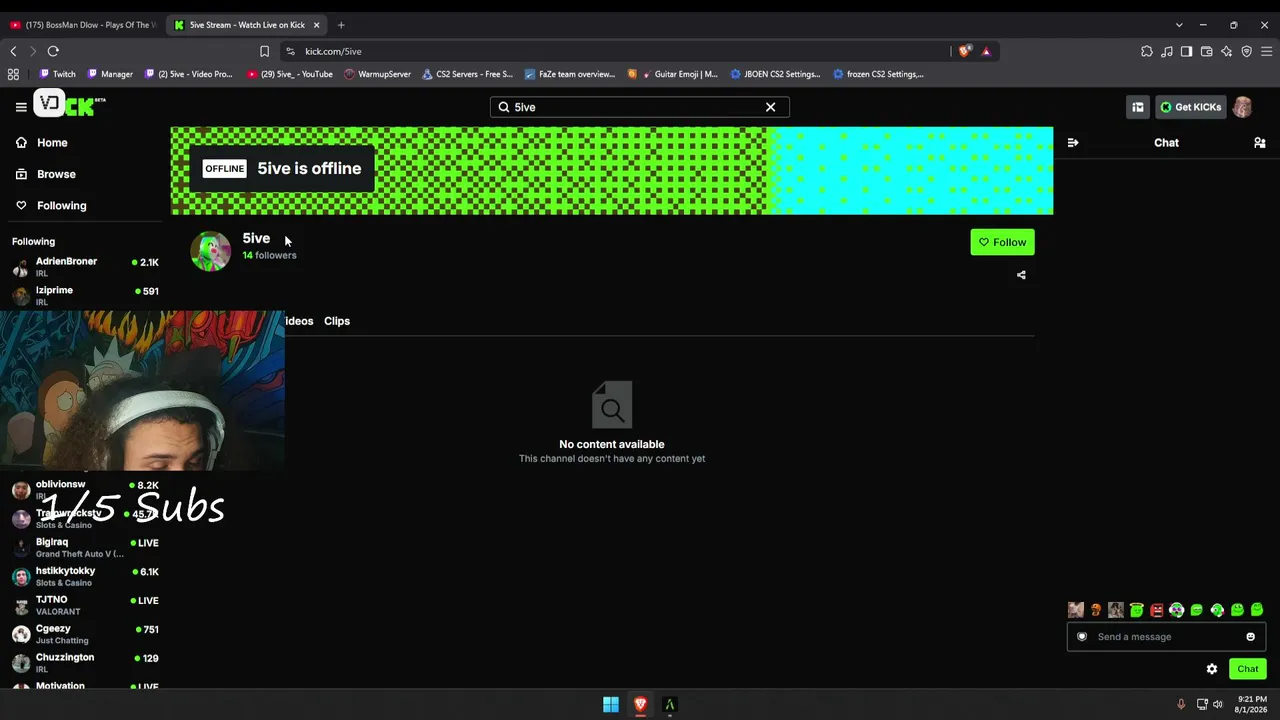
Task: Open the user profile avatar menu
Action: pos(1242,107)
